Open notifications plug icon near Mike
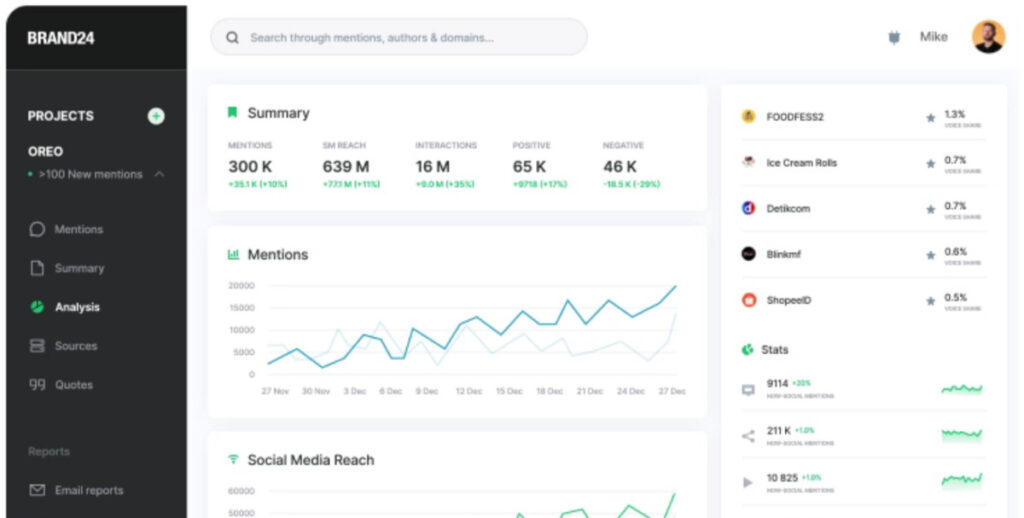The image size is (1024, 518). (894, 38)
